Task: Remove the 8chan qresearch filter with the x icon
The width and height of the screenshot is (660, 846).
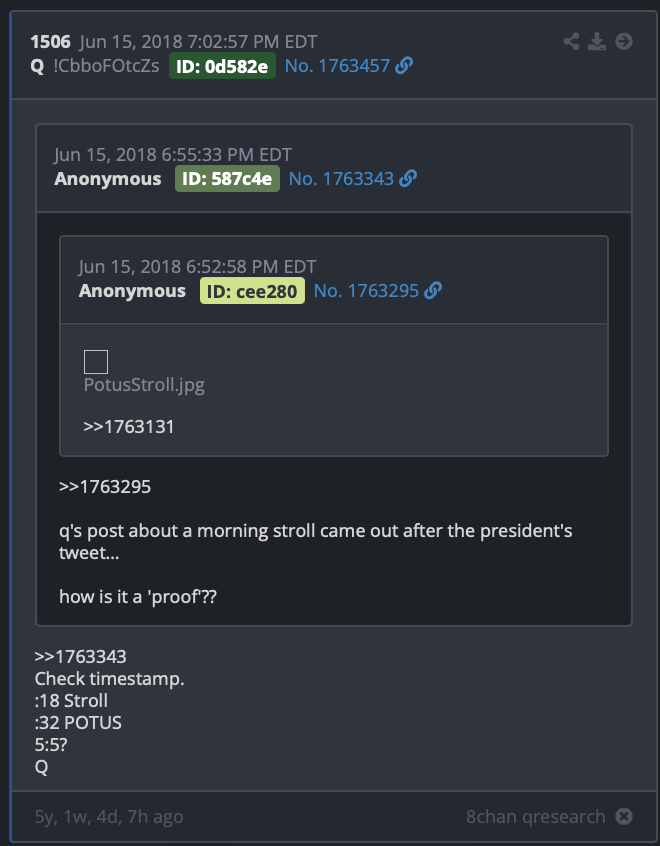Action: click(624, 816)
